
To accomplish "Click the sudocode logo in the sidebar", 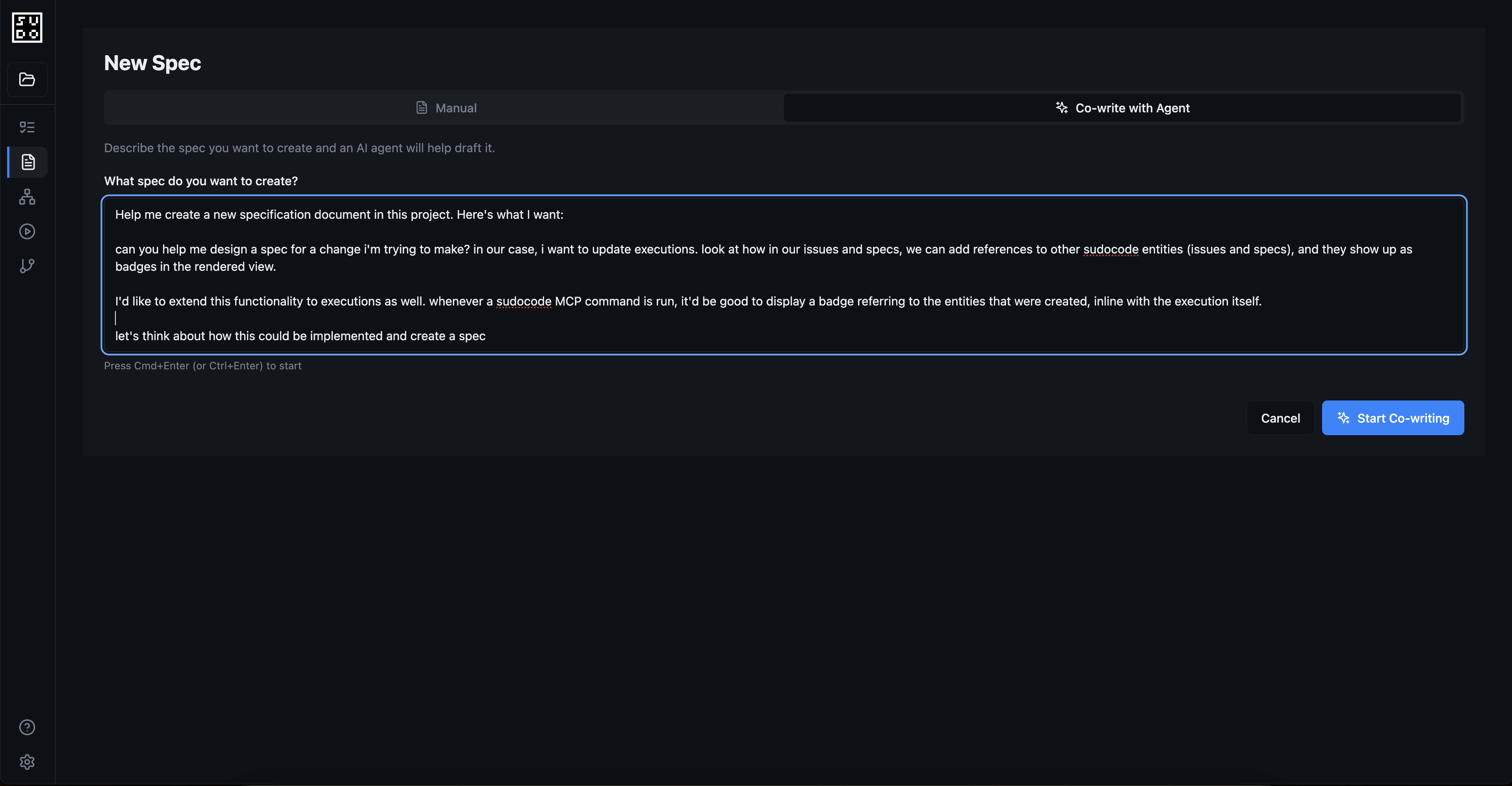I will coord(27,27).
